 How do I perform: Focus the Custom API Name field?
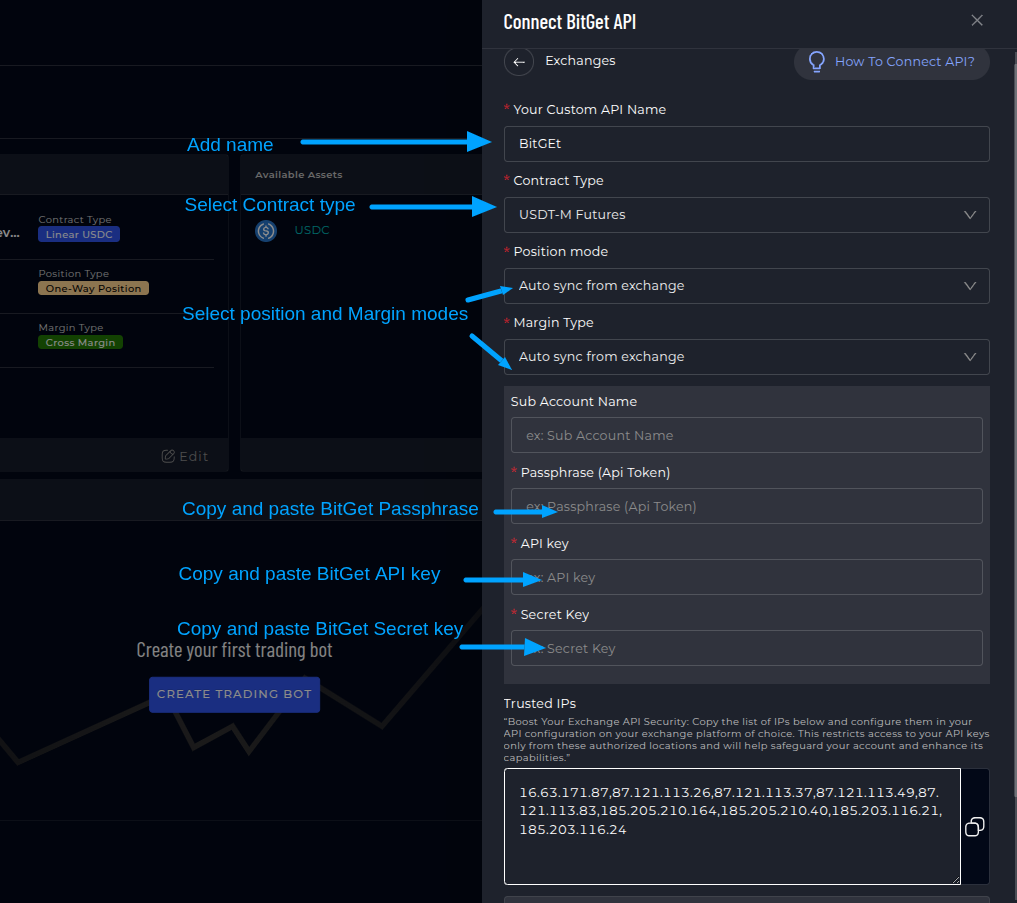(746, 144)
